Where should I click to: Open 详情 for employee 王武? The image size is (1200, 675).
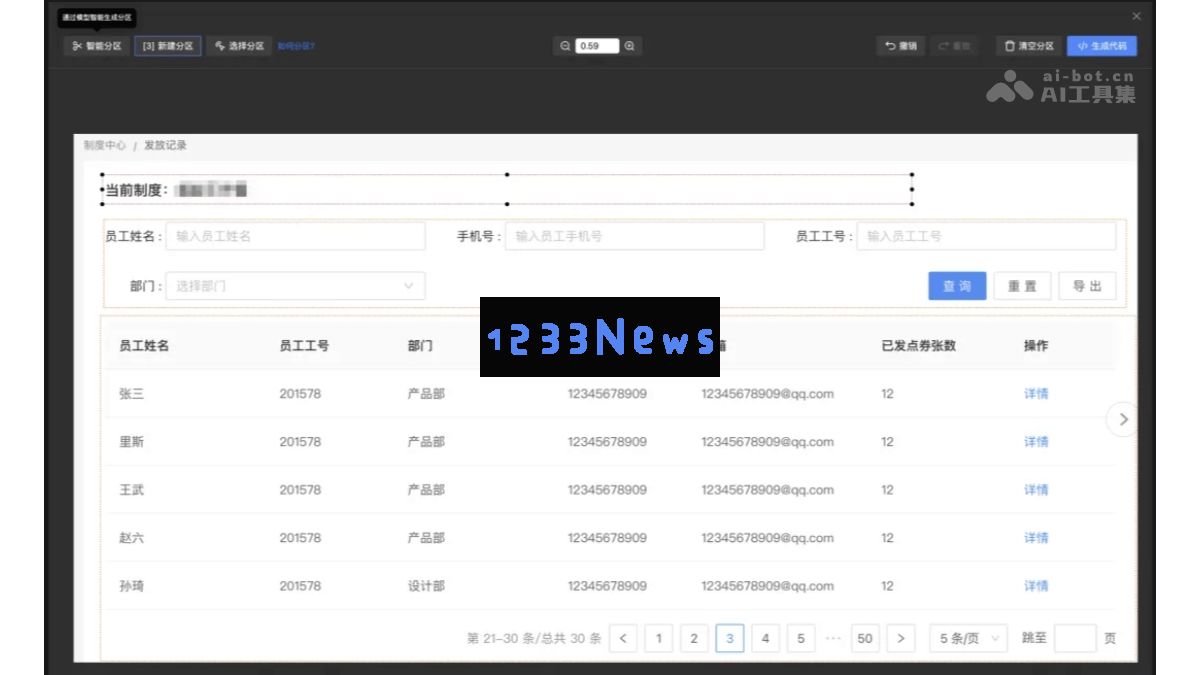tap(1036, 490)
